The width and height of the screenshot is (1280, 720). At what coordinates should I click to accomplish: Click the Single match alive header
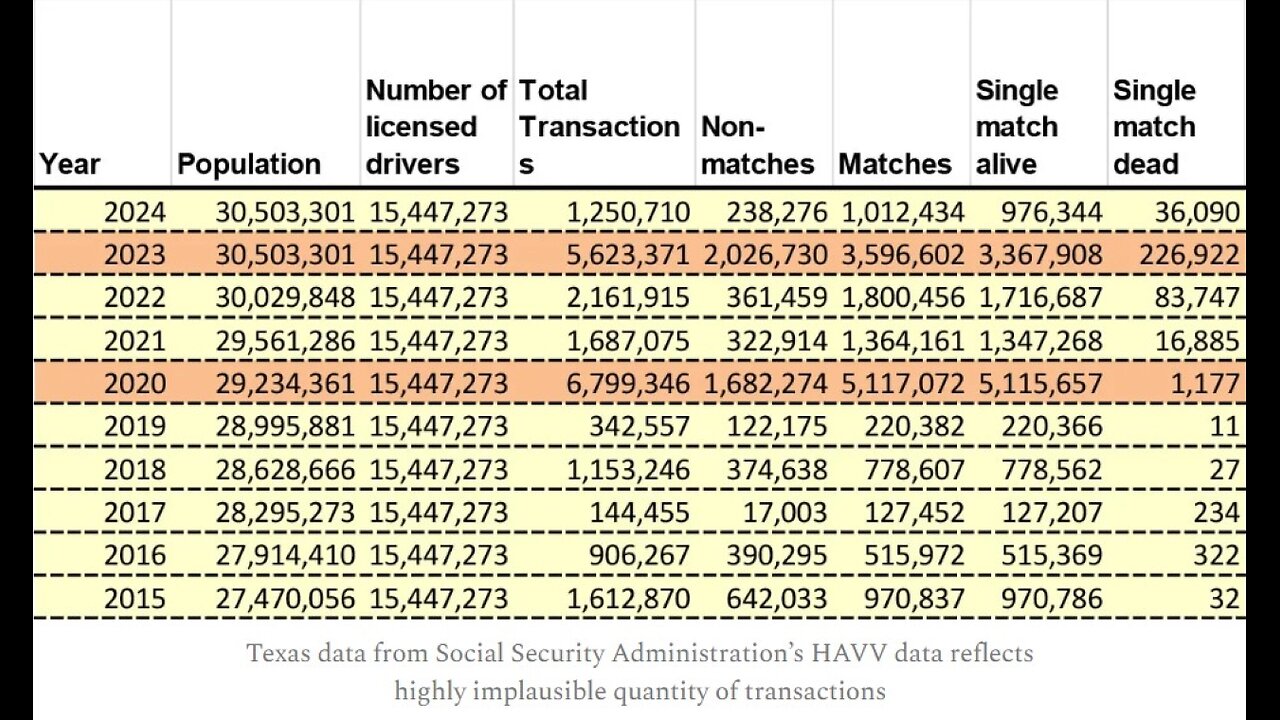pyautogui.click(x=1017, y=127)
